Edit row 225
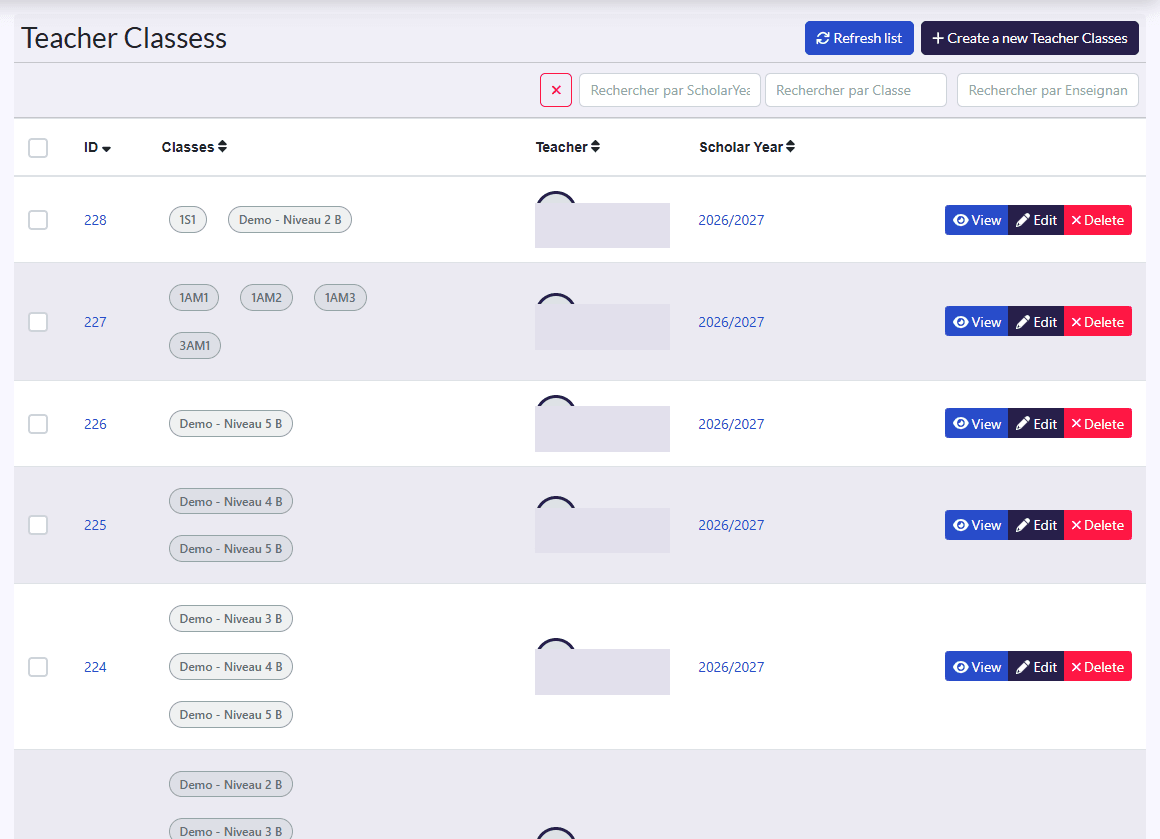This screenshot has height=839, width=1160. click(1036, 525)
